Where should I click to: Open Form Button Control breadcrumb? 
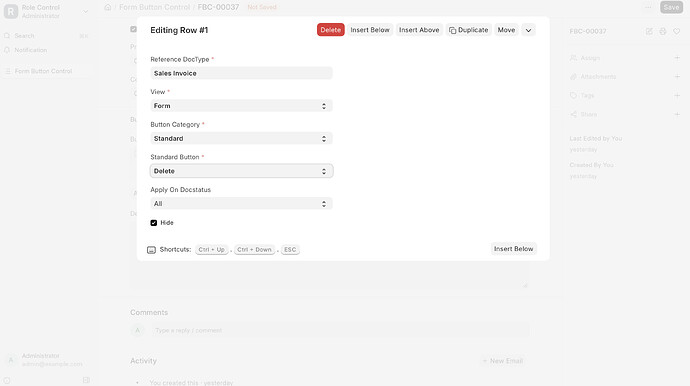coord(154,7)
